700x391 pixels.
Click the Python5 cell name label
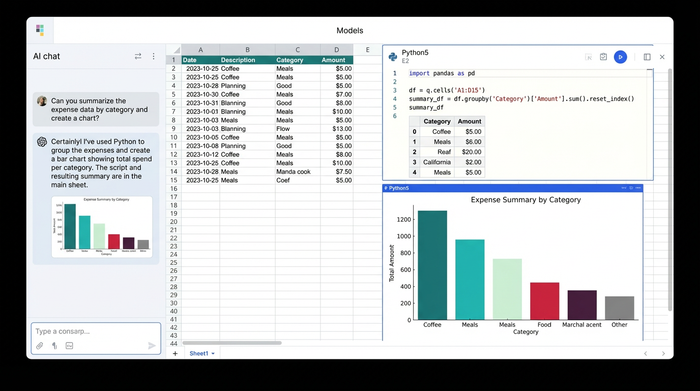415,53
